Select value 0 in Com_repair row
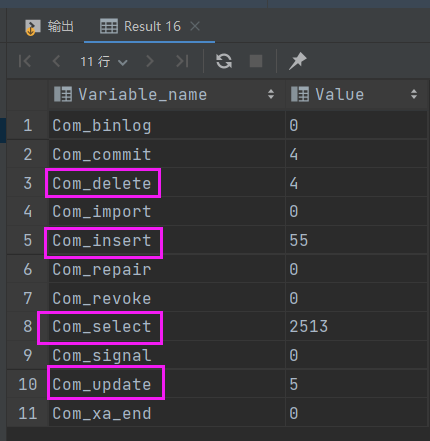Image resolution: width=430 pixels, height=441 pixels. (356, 269)
